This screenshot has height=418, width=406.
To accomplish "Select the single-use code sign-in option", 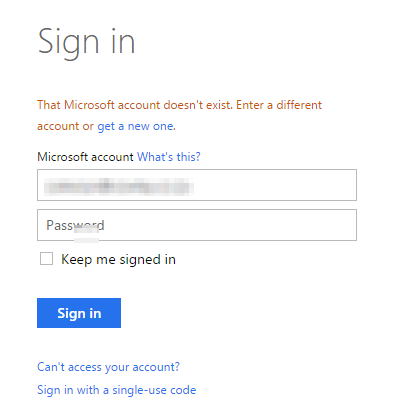I will pos(117,390).
